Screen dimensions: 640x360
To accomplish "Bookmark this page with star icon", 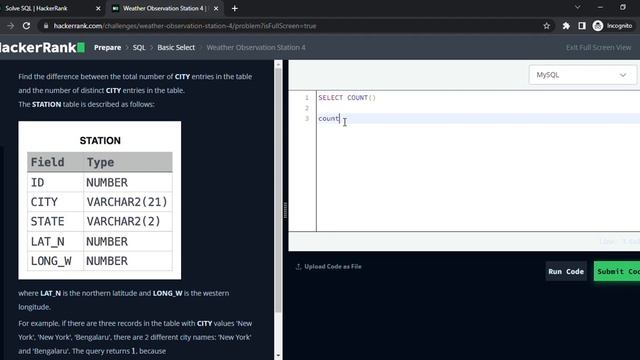I will tap(547, 26).
